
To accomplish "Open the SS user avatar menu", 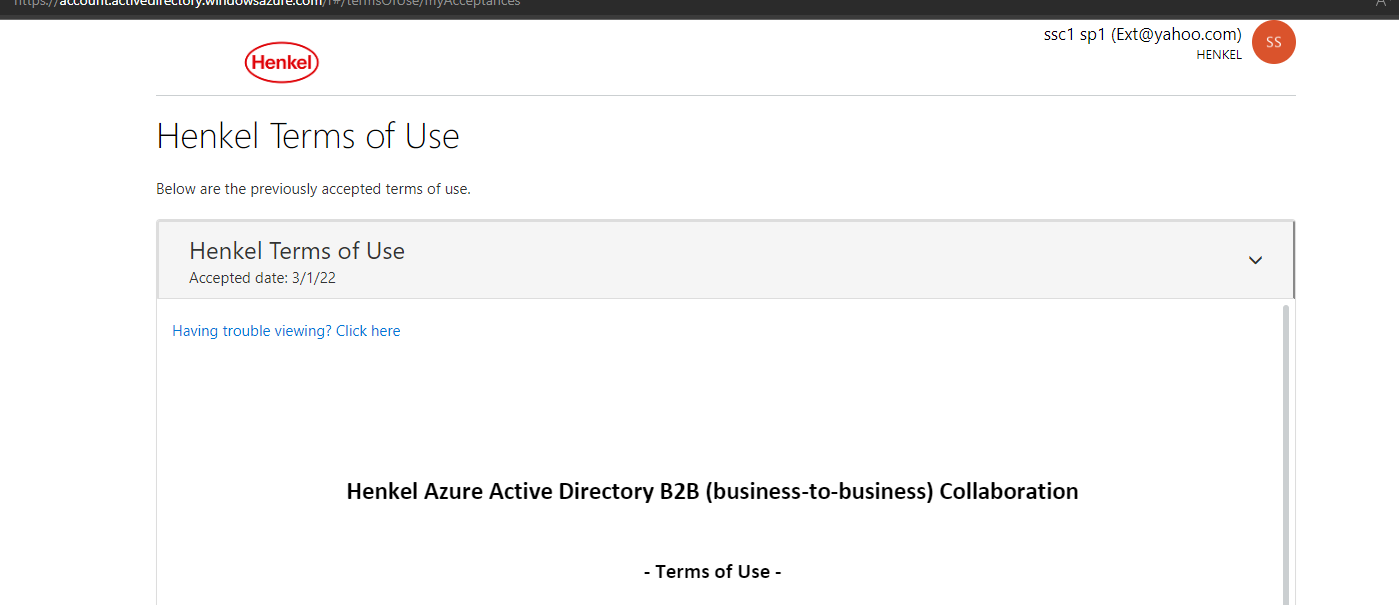I will [1273, 42].
